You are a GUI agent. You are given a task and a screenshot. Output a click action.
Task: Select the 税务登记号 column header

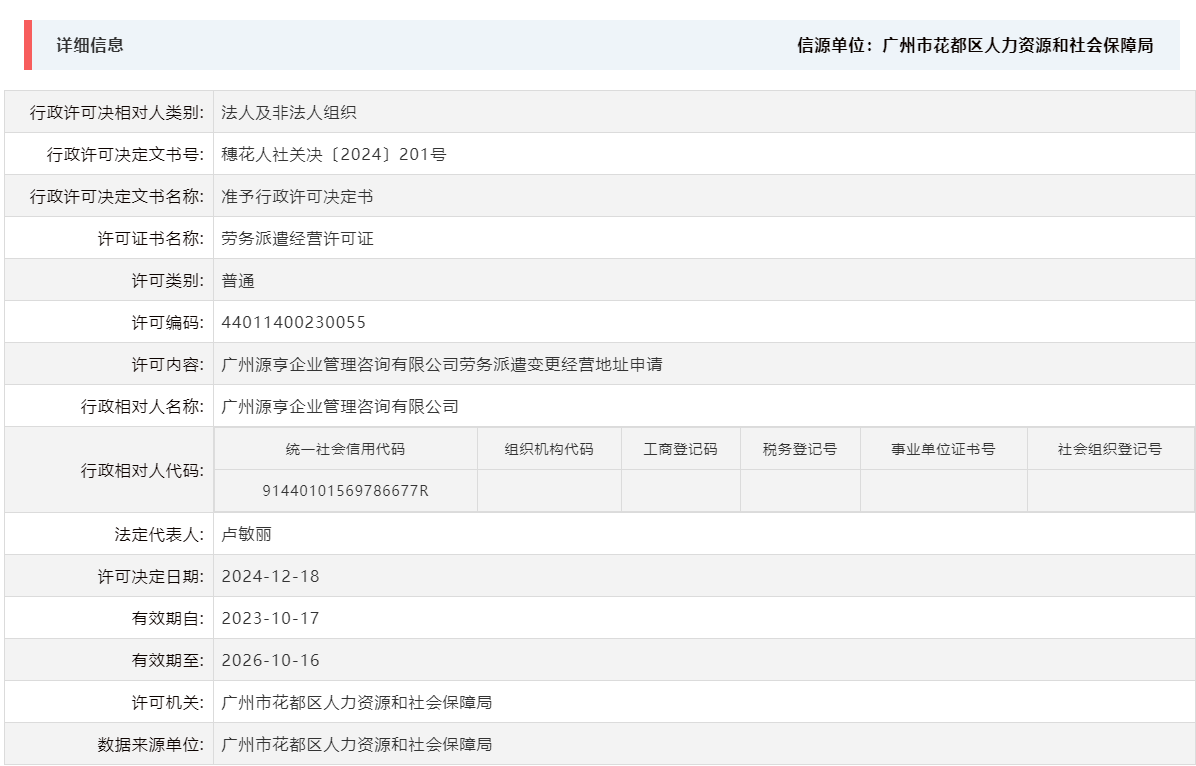(x=797, y=449)
